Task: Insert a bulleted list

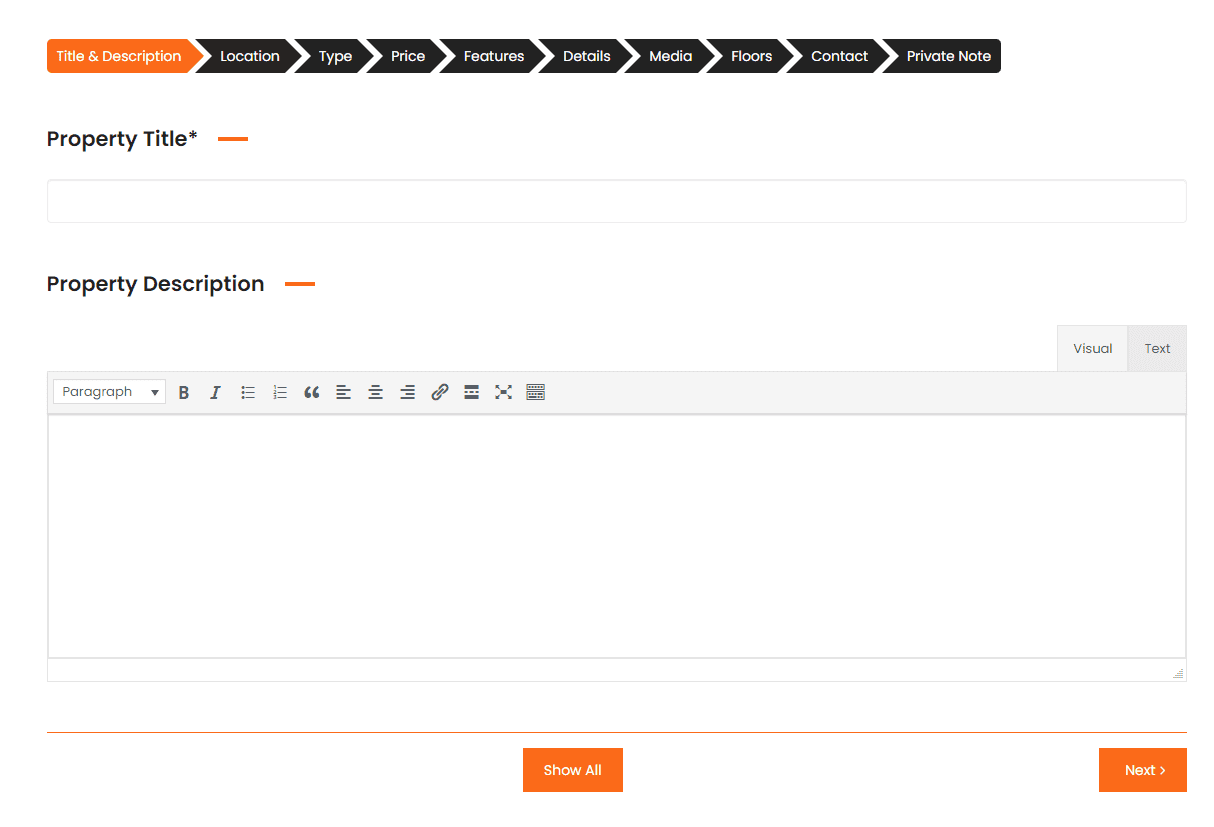Action: pyautogui.click(x=247, y=391)
